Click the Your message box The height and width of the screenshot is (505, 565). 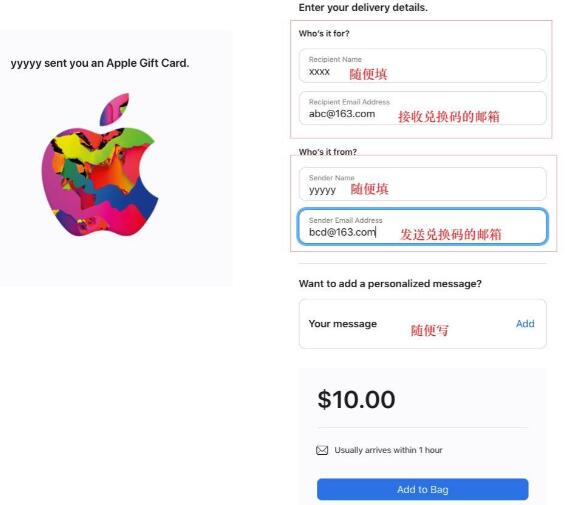(422, 324)
